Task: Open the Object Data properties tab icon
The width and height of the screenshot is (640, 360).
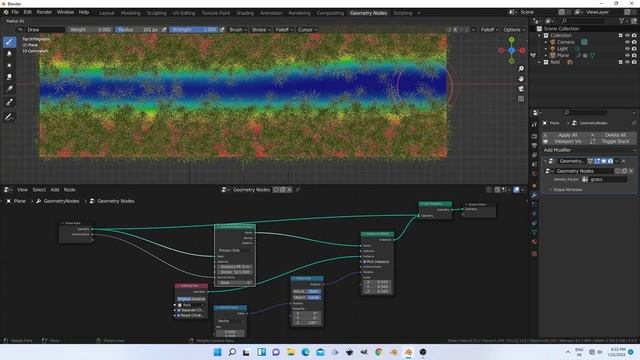Action: 534,232
